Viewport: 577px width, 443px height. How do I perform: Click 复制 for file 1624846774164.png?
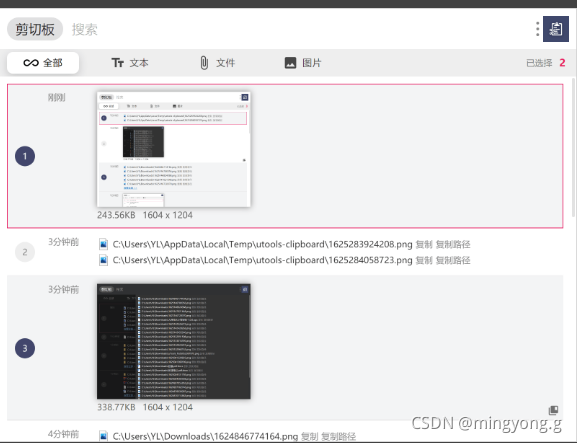click(x=309, y=437)
